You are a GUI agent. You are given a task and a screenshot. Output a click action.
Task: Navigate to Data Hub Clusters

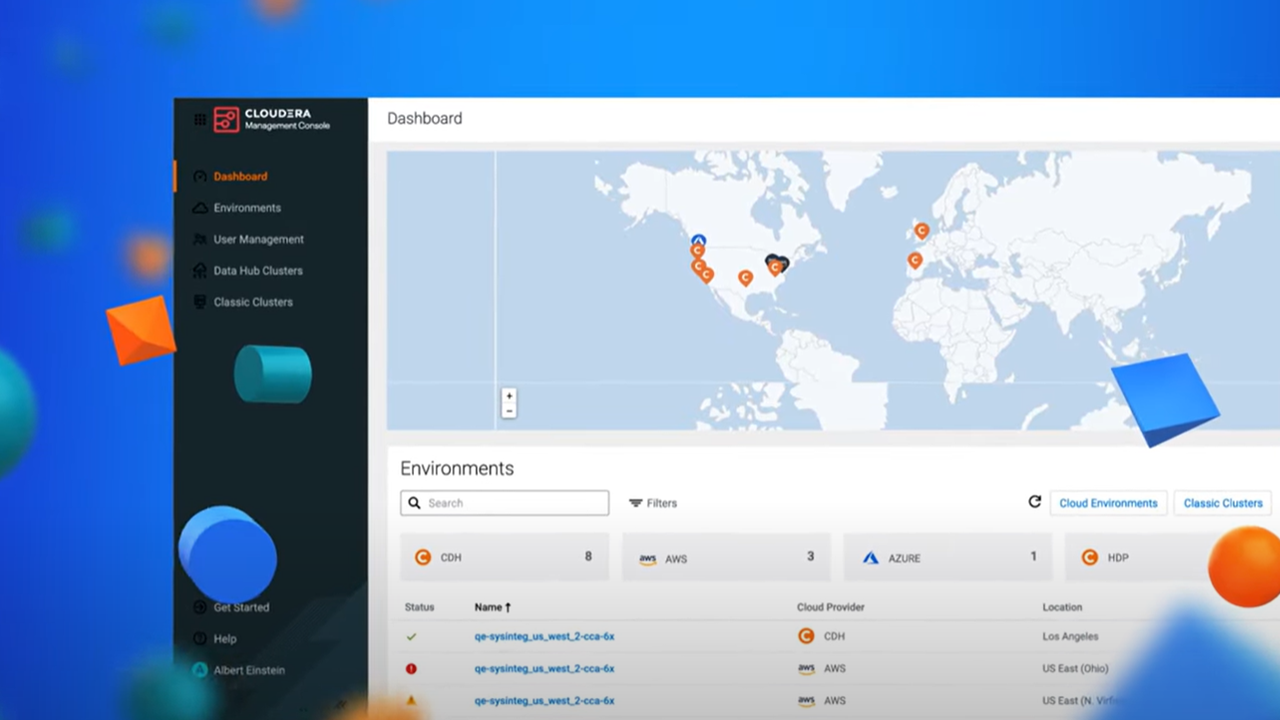257,271
